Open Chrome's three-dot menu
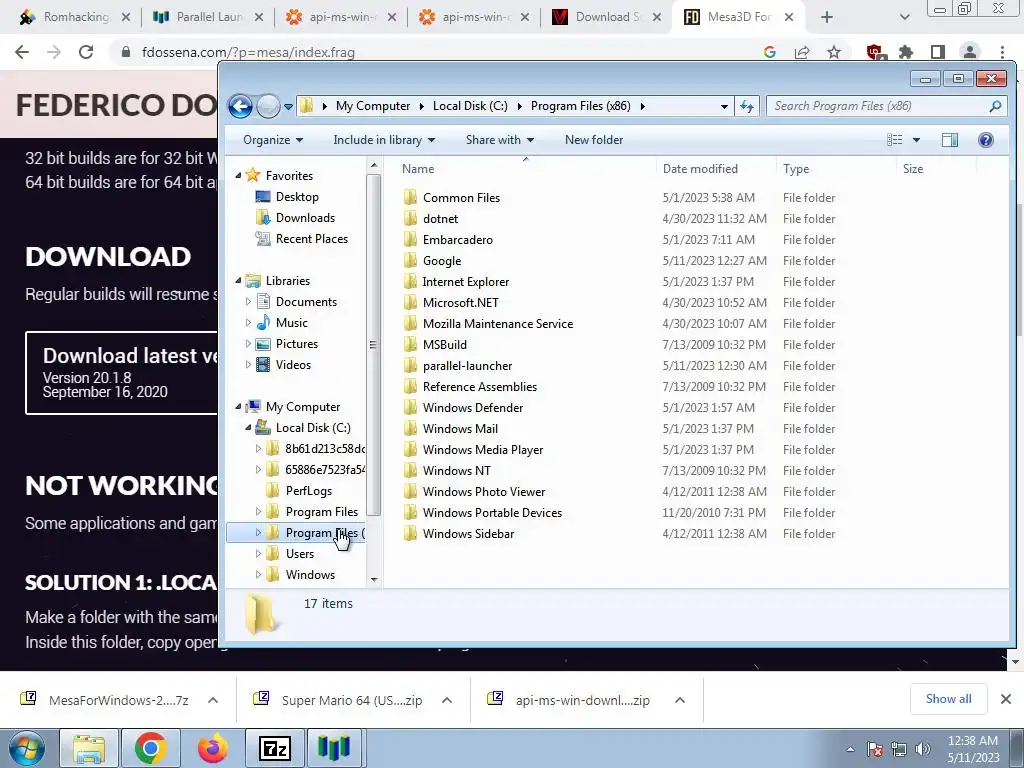Image resolution: width=1024 pixels, height=768 pixels. [1002, 52]
